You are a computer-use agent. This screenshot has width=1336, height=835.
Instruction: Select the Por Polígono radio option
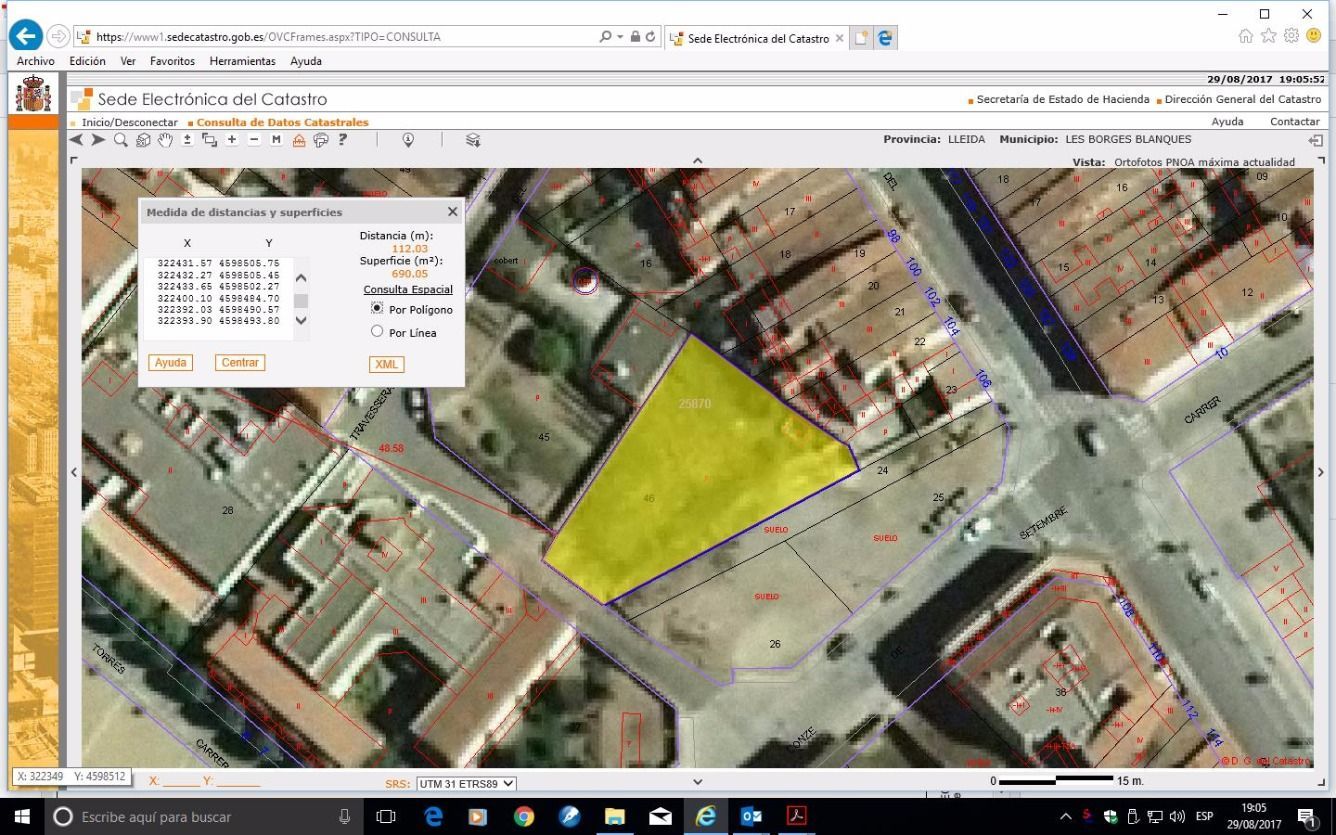pos(377,309)
